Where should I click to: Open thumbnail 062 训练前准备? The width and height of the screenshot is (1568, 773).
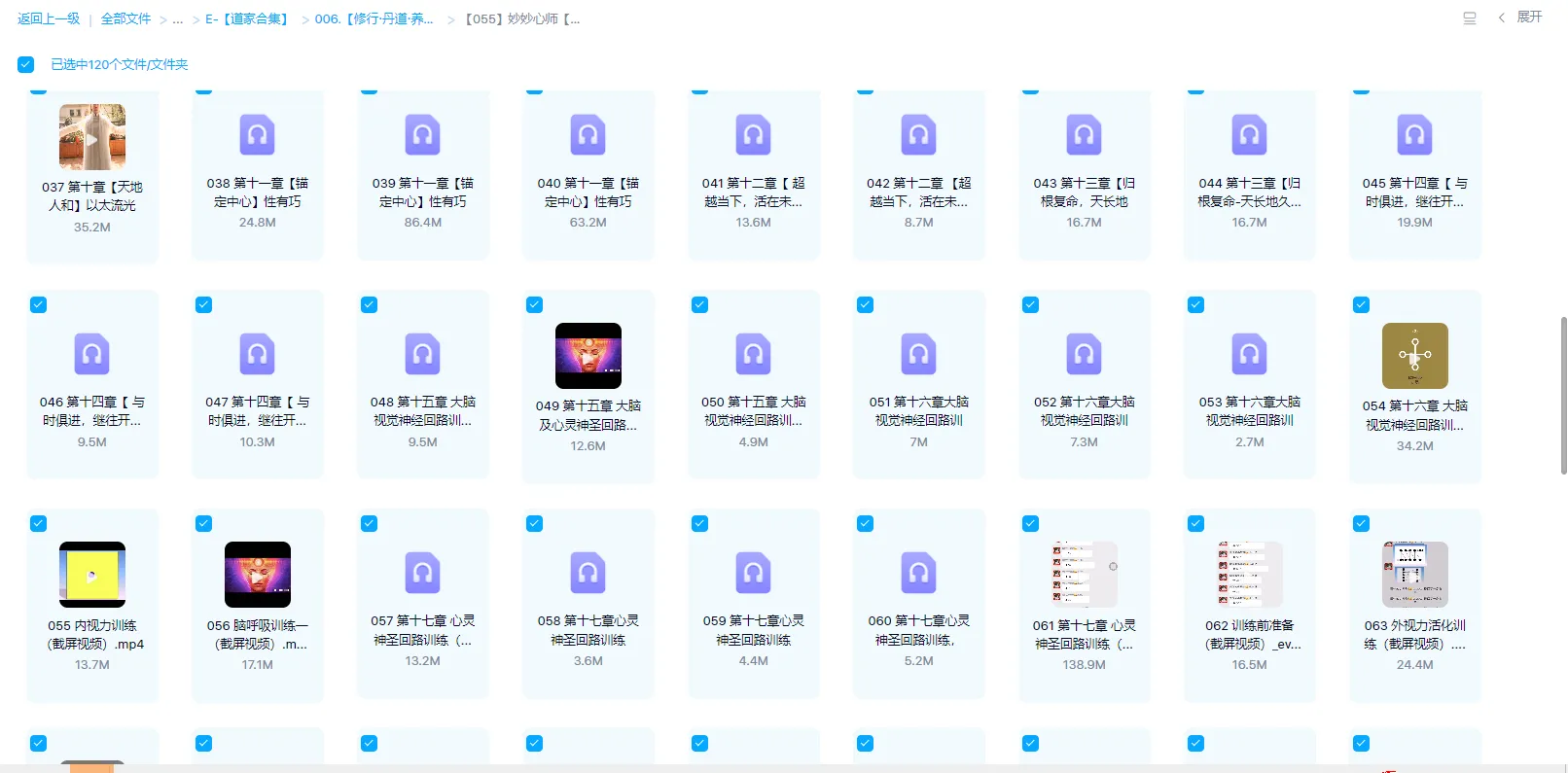(x=1250, y=575)
